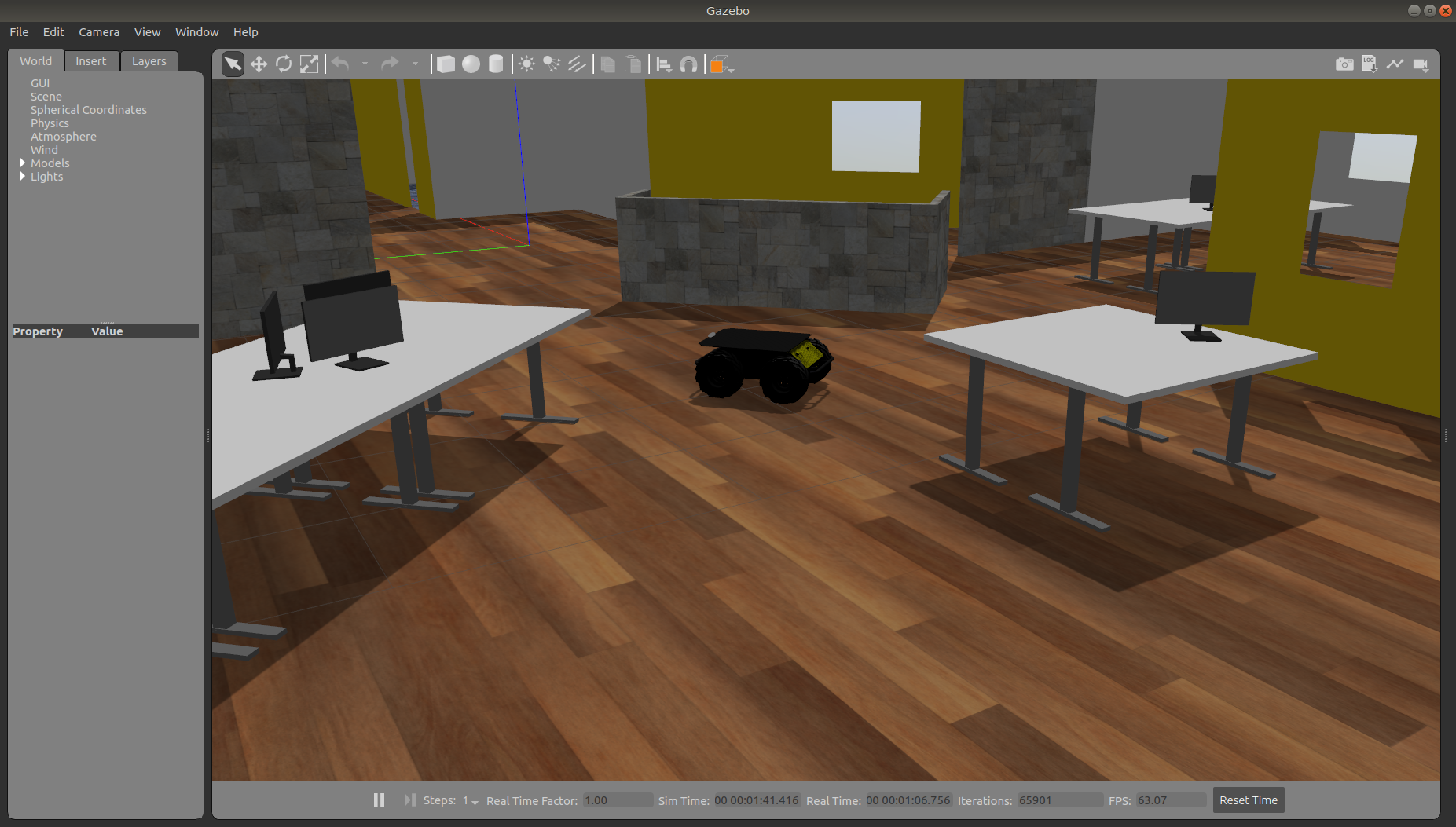Expand the Lights tree node
The width and height of the screenshot is (1456, 827).
(x=23, y=177)
